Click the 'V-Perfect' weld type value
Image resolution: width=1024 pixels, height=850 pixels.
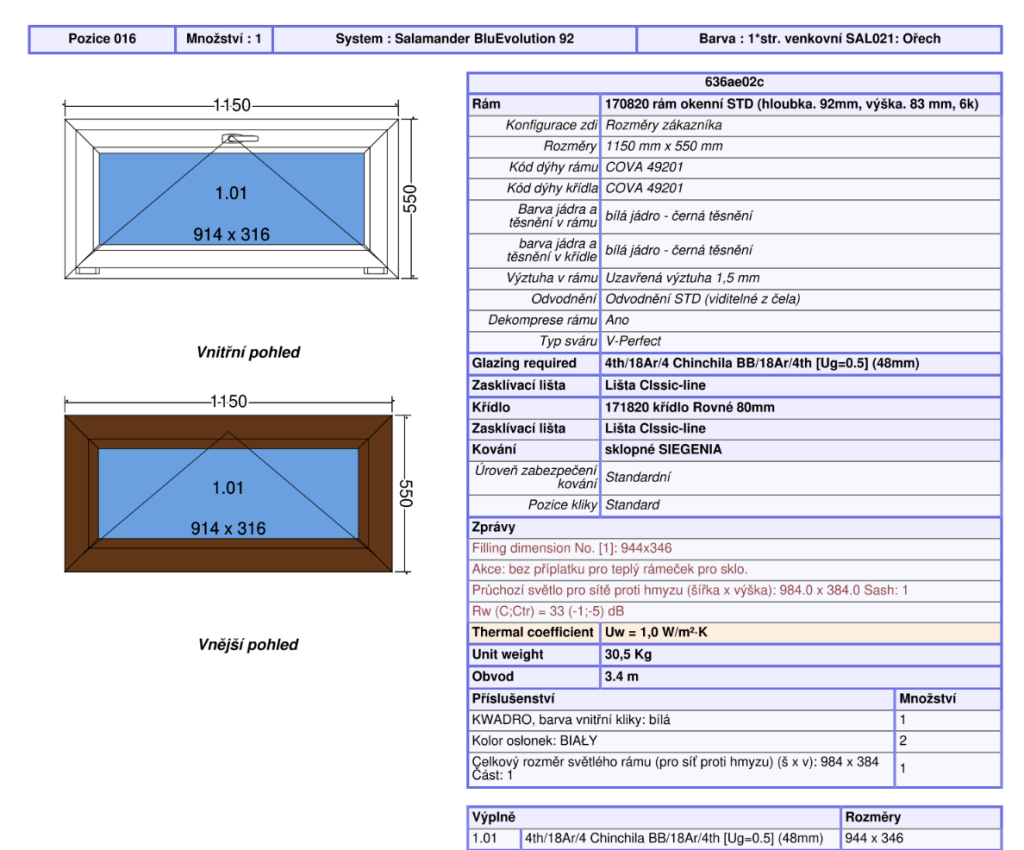click(x=633, y=341)
